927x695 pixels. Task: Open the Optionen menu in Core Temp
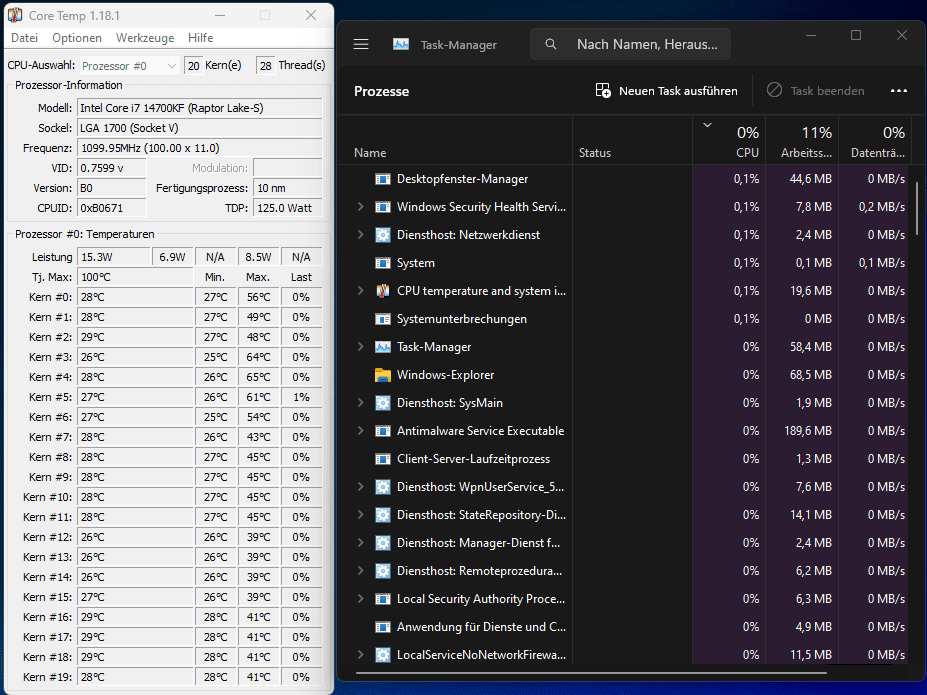tap(77, 38)
